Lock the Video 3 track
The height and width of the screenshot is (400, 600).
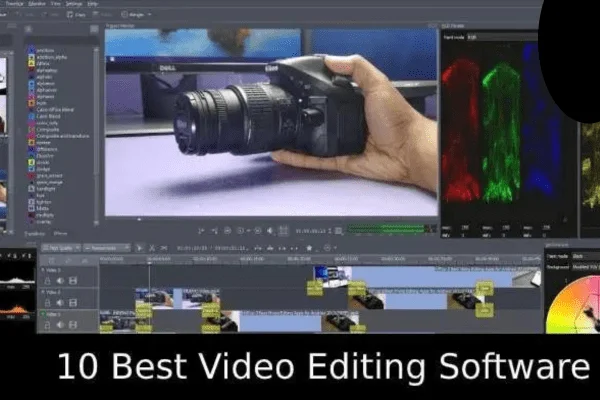tap(46, 281)
